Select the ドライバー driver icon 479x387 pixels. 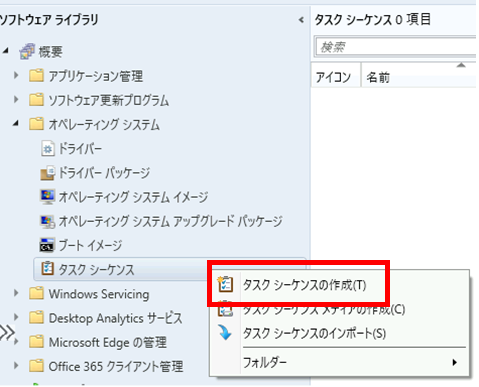click(47, 149)
